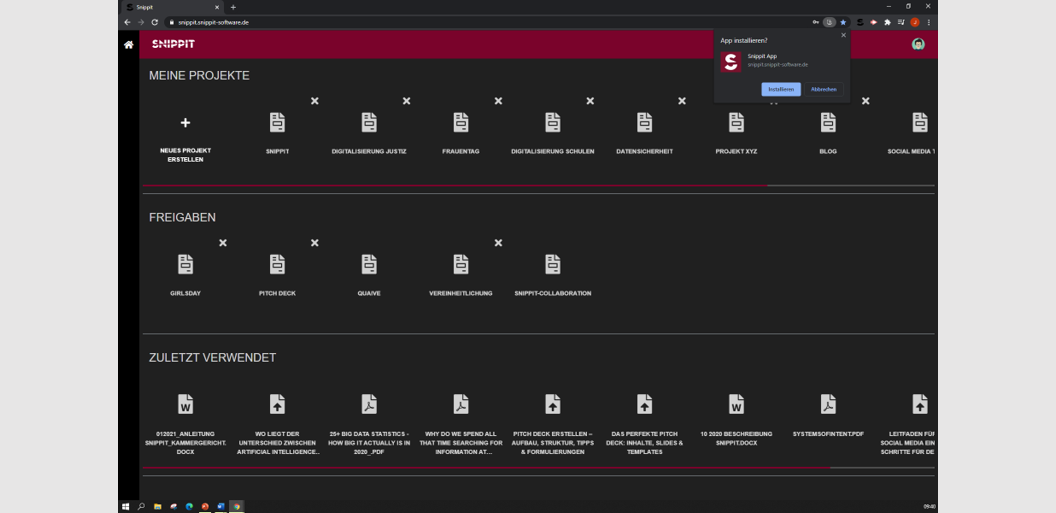Click the Installieren button

coord(781,90)
